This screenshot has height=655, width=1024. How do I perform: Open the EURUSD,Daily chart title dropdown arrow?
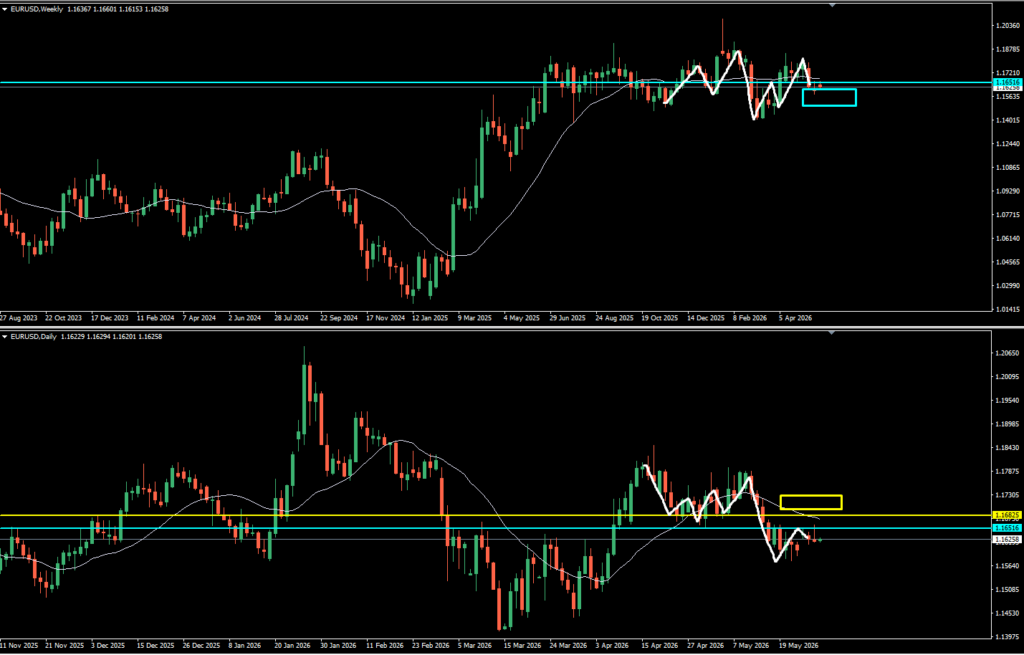5,337
